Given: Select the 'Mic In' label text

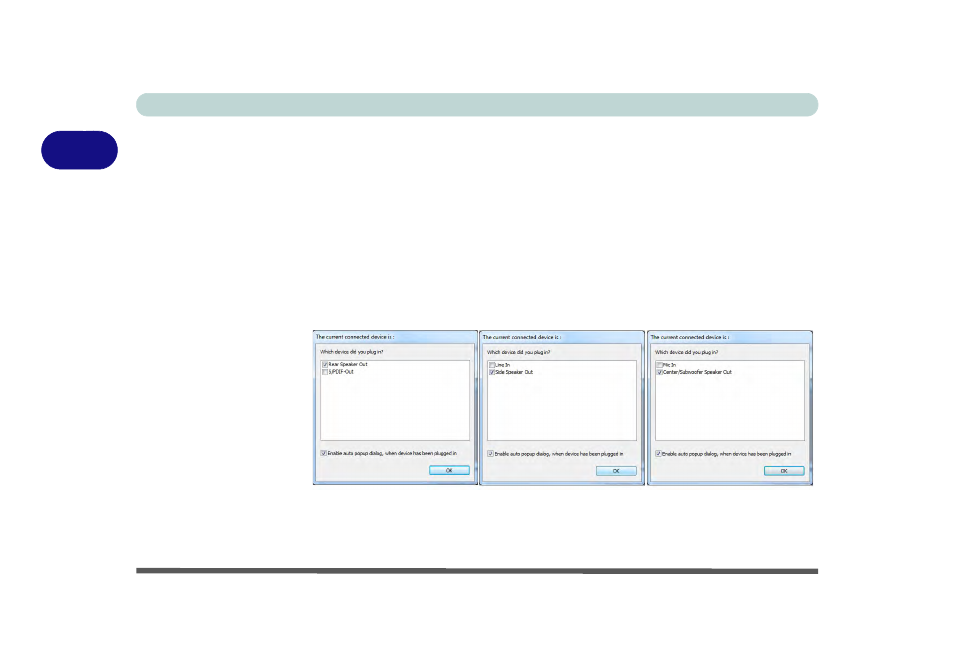Looking at the screenshot, I should point(669,365).
